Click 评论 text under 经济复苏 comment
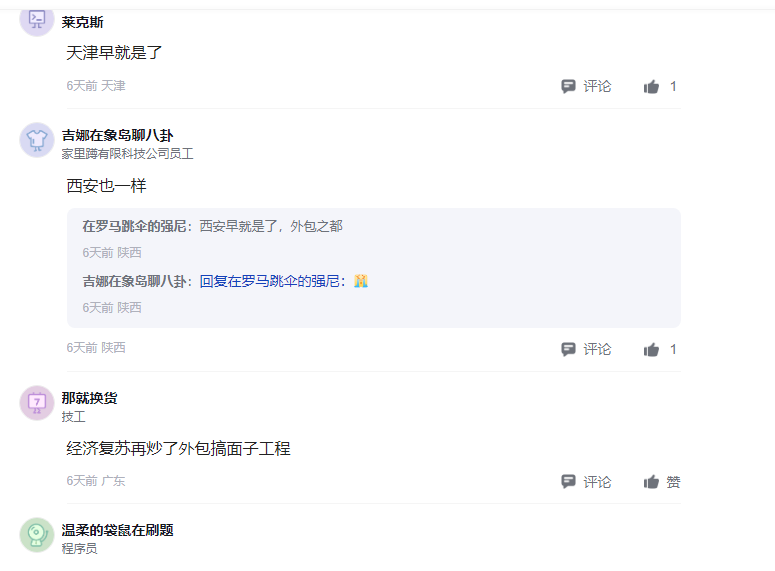The width and height of the screenshot is (775, 571). pos(597,482)
